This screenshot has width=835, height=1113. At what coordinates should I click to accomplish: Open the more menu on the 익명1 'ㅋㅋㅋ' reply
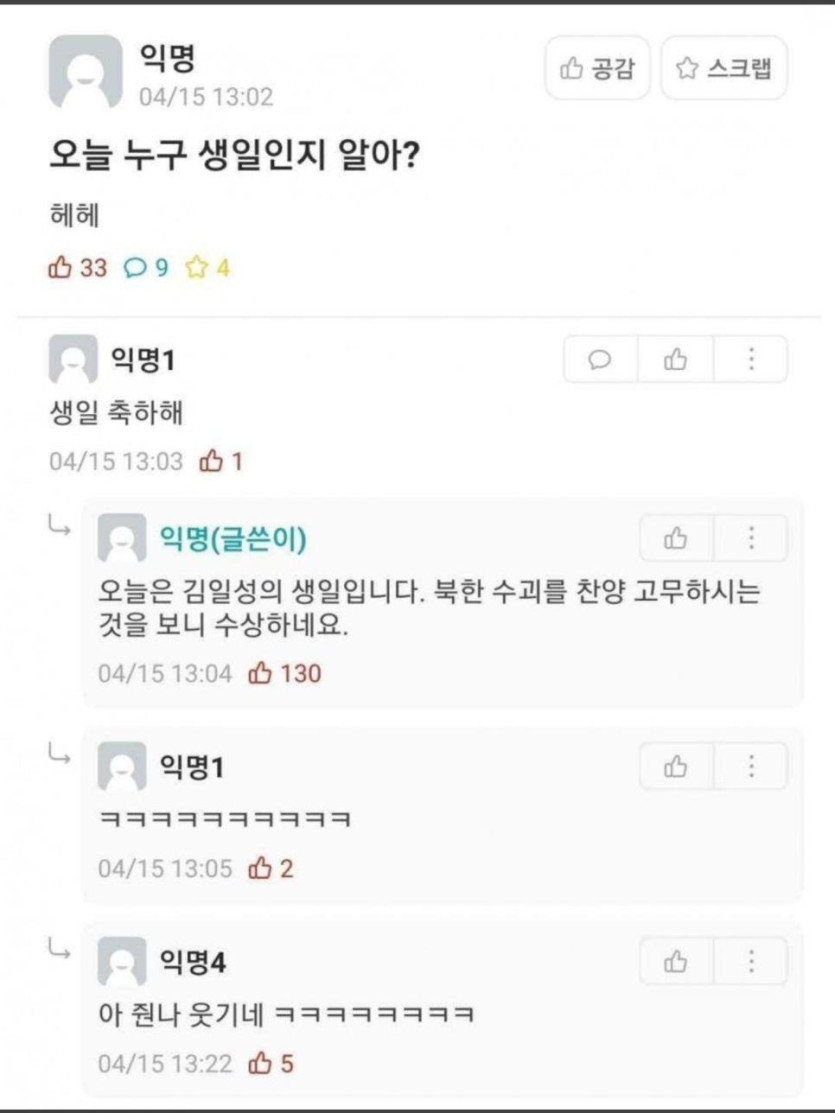[750, 767]
